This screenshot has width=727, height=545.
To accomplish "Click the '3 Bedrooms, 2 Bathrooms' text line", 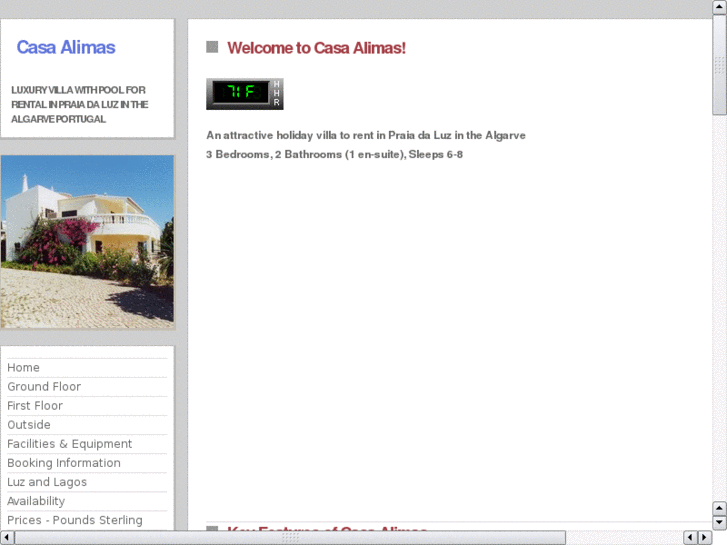I will pos(334,154).
